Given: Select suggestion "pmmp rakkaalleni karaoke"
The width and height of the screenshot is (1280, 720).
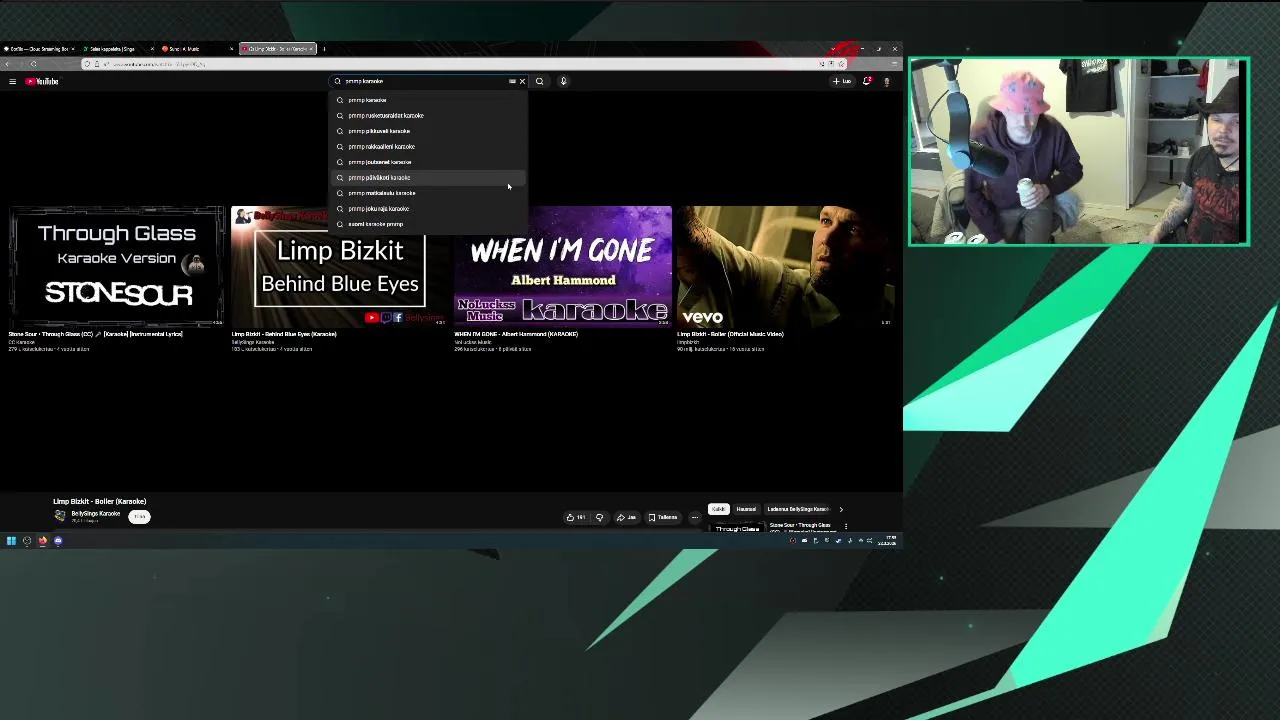Looking at the screenshot, I should click(x=428, y=146).
